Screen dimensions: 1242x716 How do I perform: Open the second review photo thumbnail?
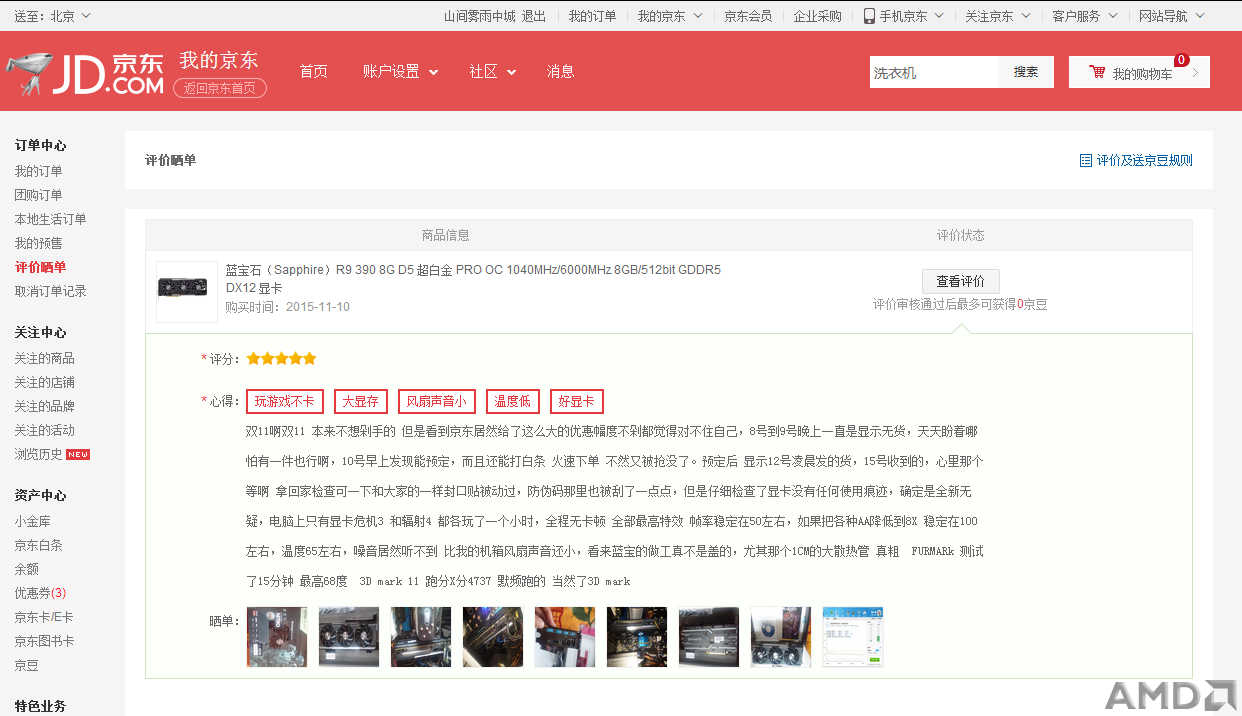click(x=349, y=637)
